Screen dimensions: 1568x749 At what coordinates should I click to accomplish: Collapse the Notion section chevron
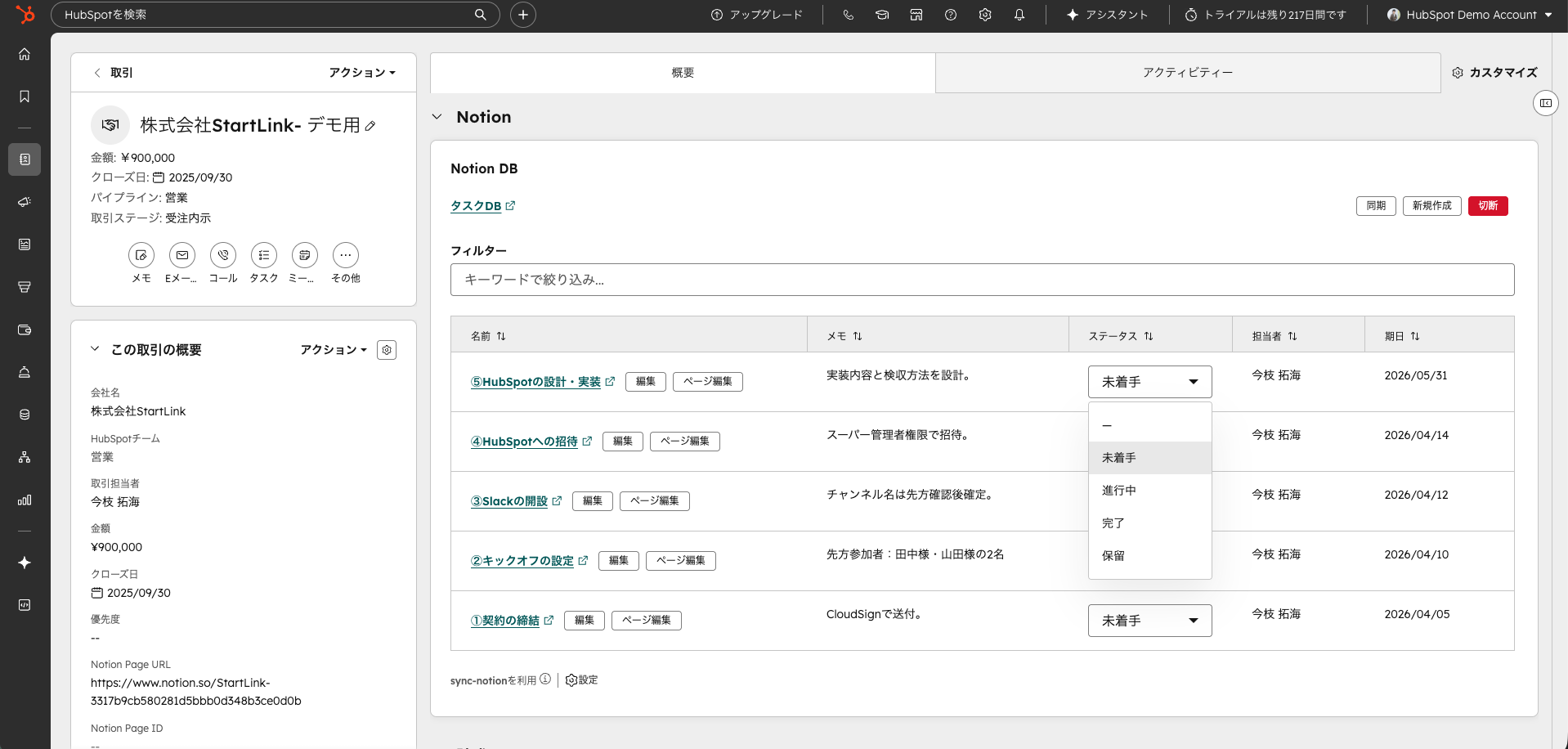(x=437, y=117)
